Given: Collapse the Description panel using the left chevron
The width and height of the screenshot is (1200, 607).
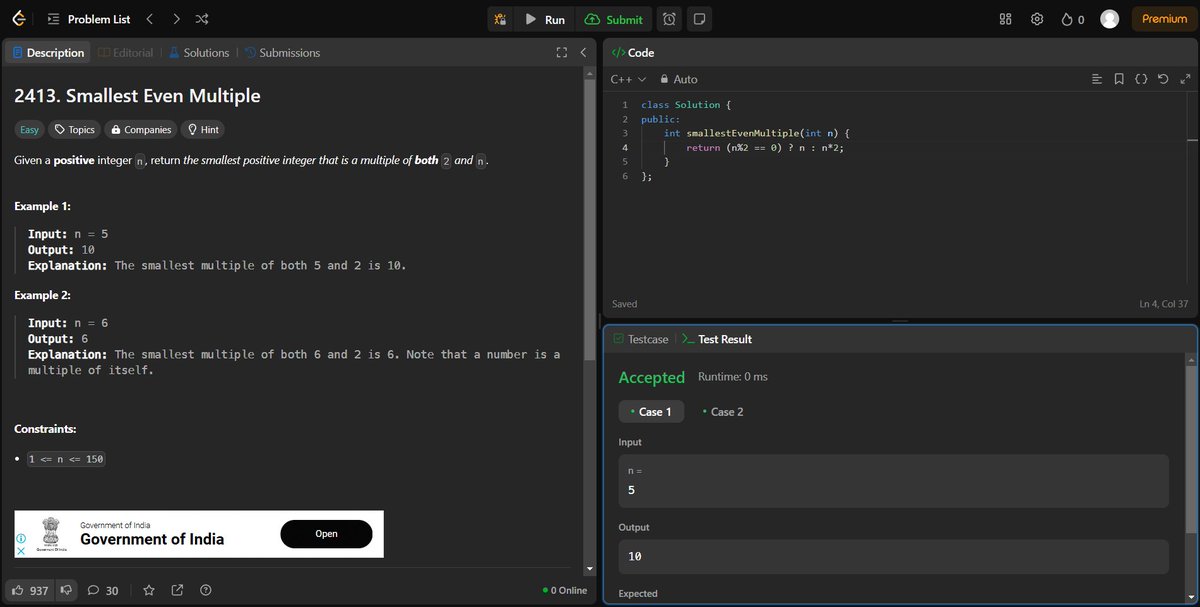Looking at the screenshot, I should [x=583, y=52].
